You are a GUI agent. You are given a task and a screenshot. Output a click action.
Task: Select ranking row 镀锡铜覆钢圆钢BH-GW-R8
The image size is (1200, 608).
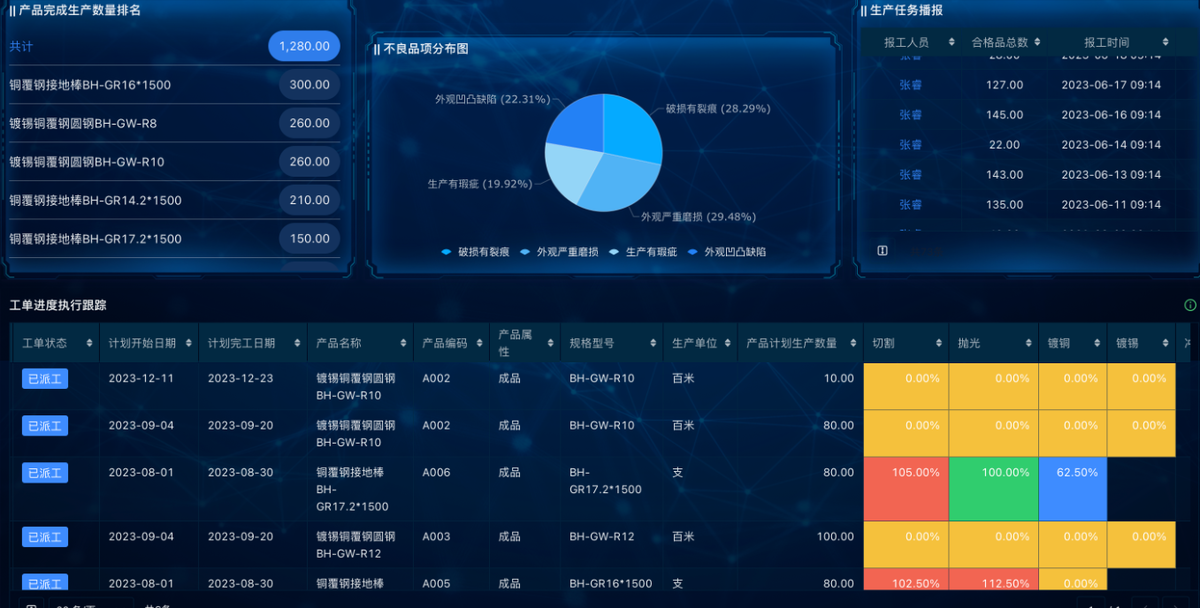pos(173,123)
